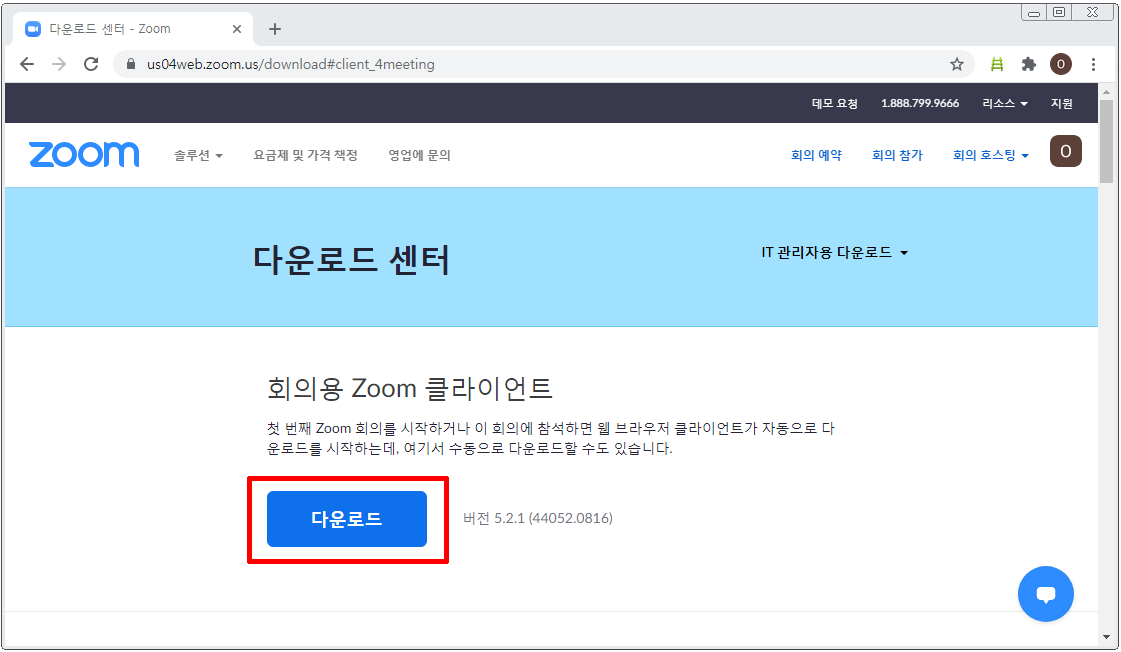1121x652 pixels.
Task: Open the green extension icon in the toolbar
Action: [997, 64]
